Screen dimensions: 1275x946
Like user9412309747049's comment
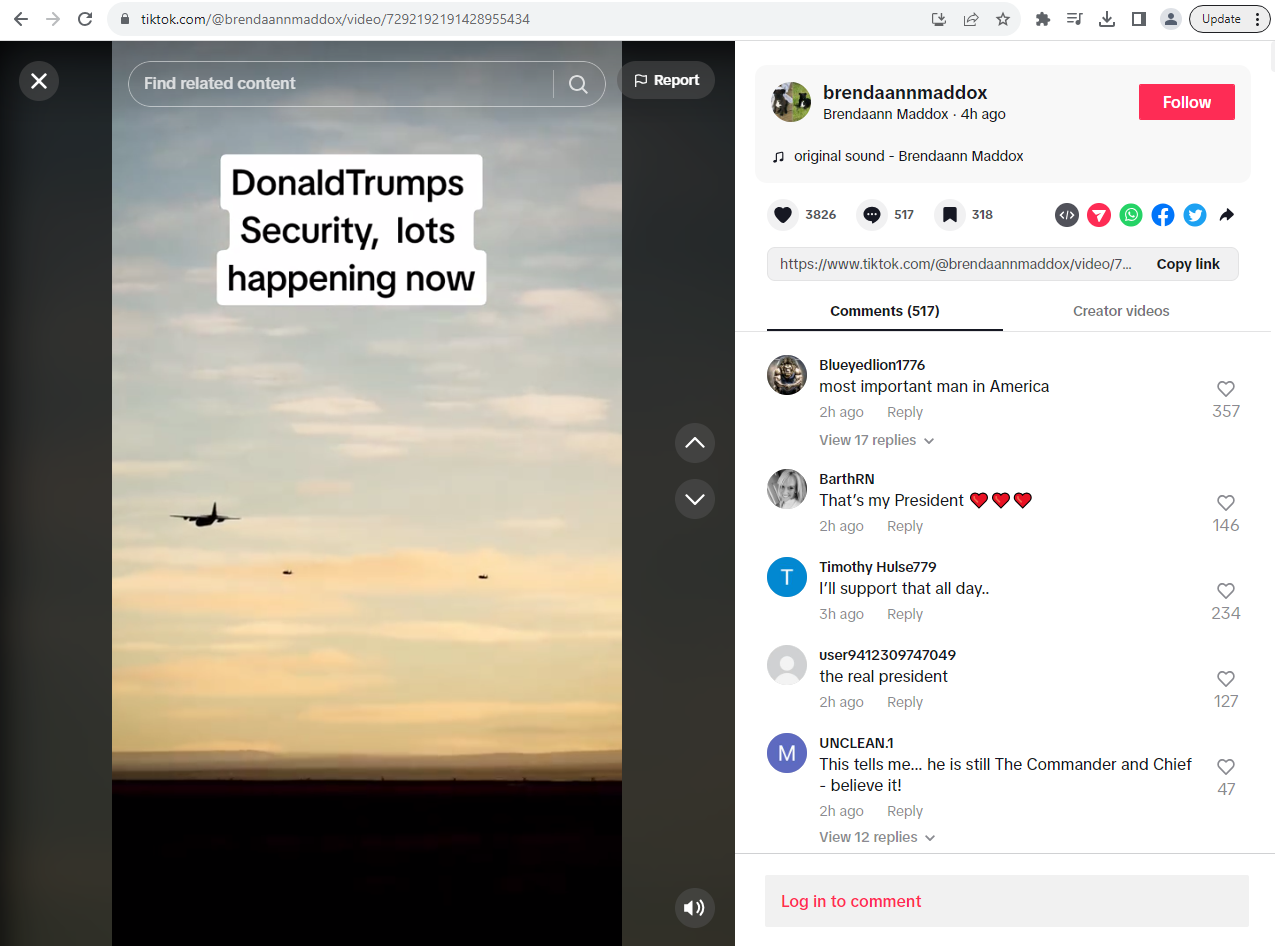coord(1226,679)
